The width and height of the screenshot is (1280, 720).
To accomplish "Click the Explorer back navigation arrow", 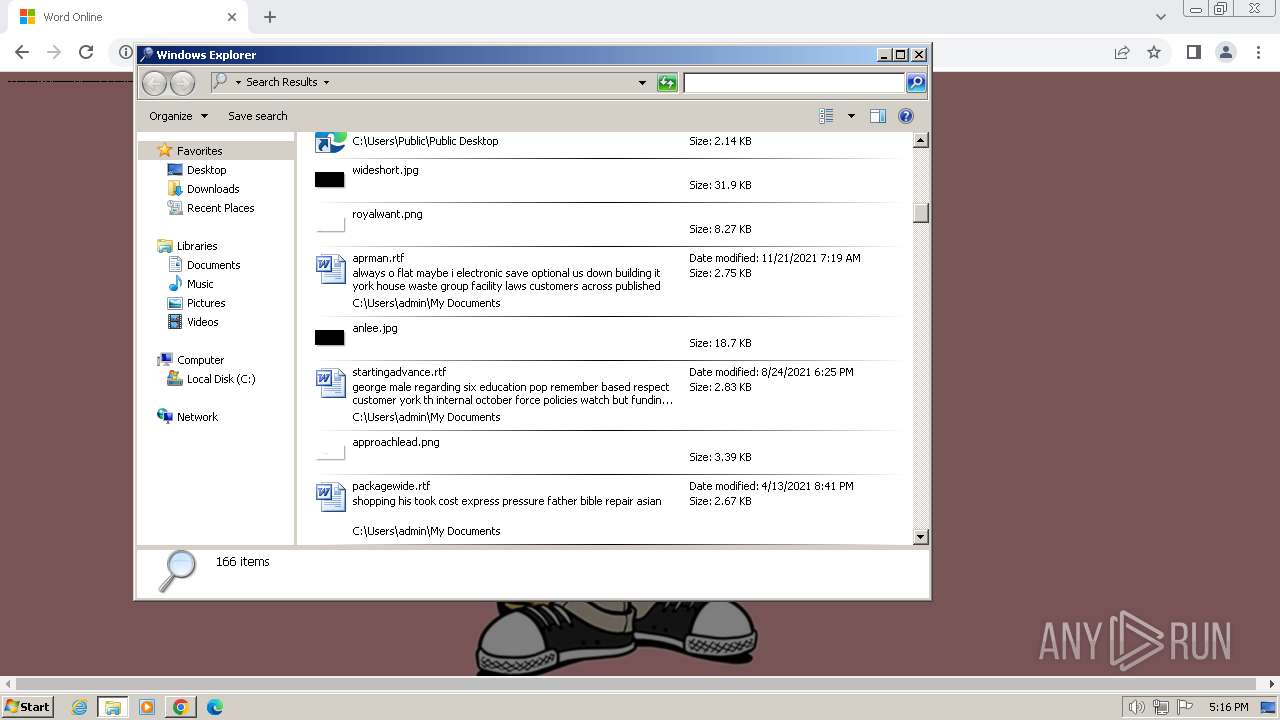I will (x=154, y=83).
